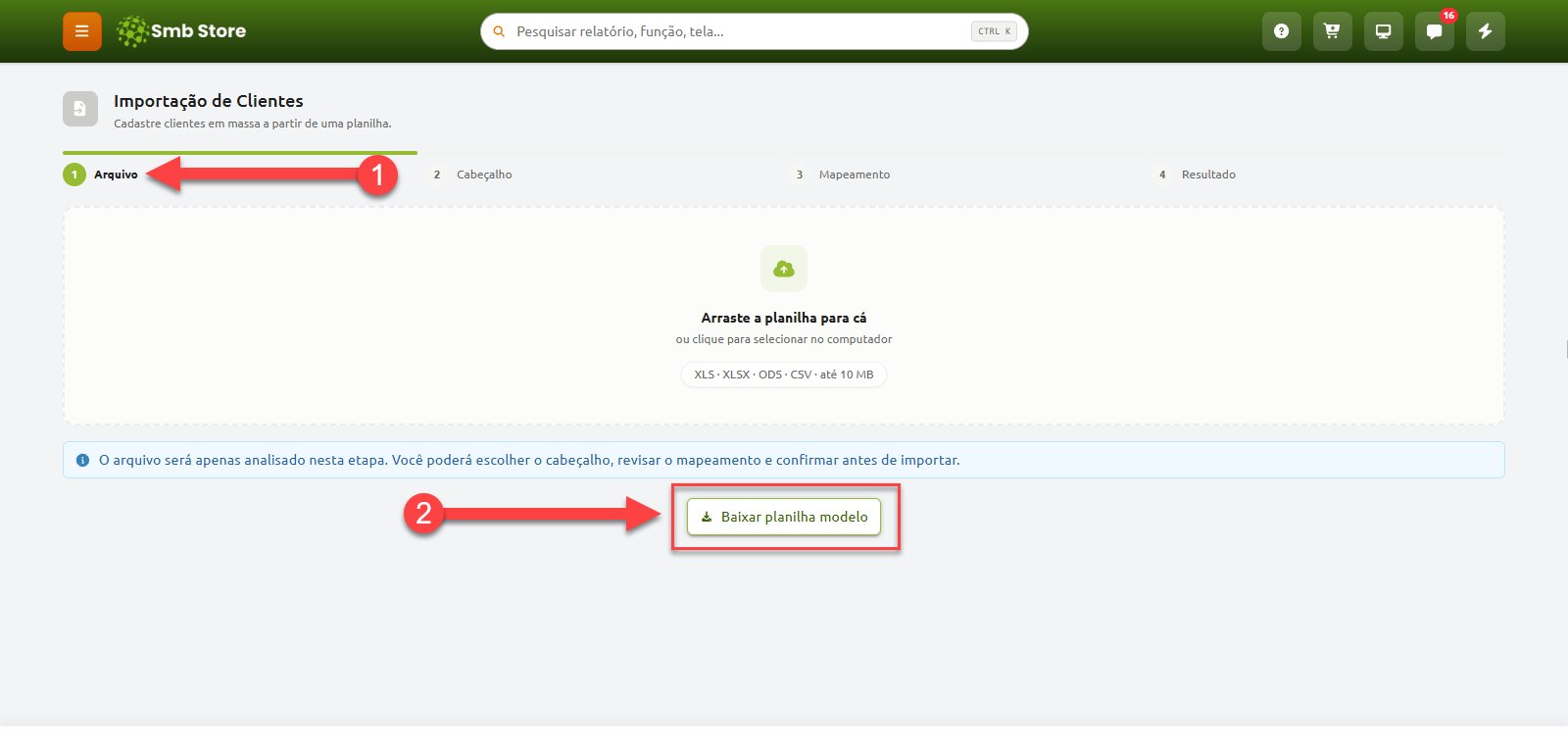Viewport: 1568px width, 750px height.
Task: Click the Smb Store logo
Action: 181,31
